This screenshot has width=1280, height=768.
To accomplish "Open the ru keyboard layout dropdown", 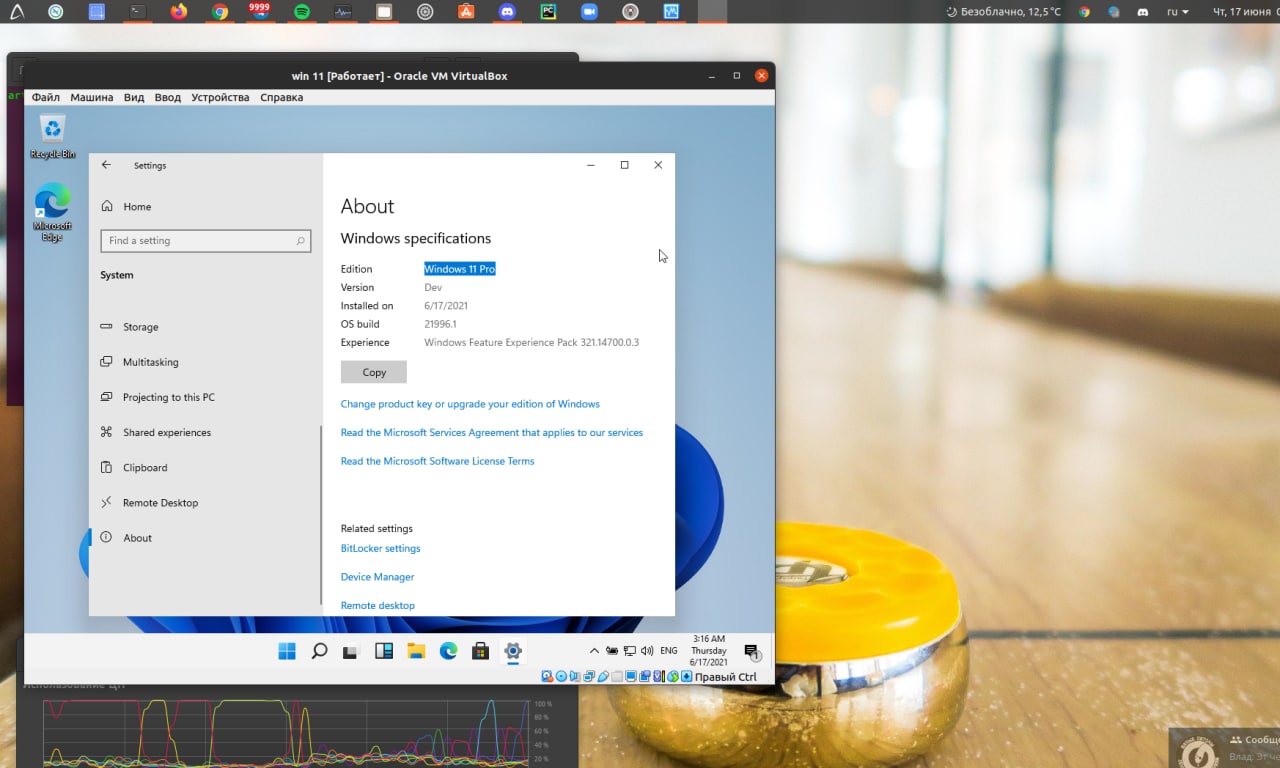I will click(1178, 12).
